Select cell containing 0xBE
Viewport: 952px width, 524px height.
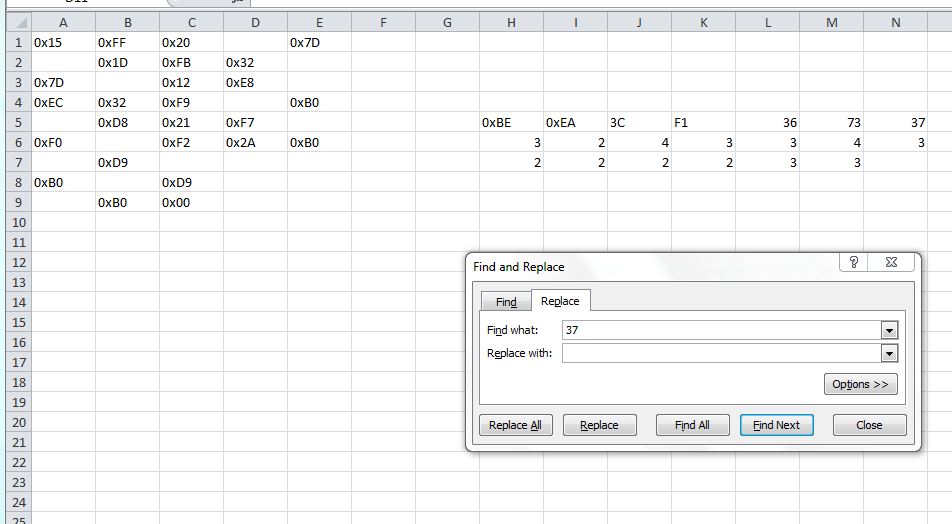tap(511, 123)
